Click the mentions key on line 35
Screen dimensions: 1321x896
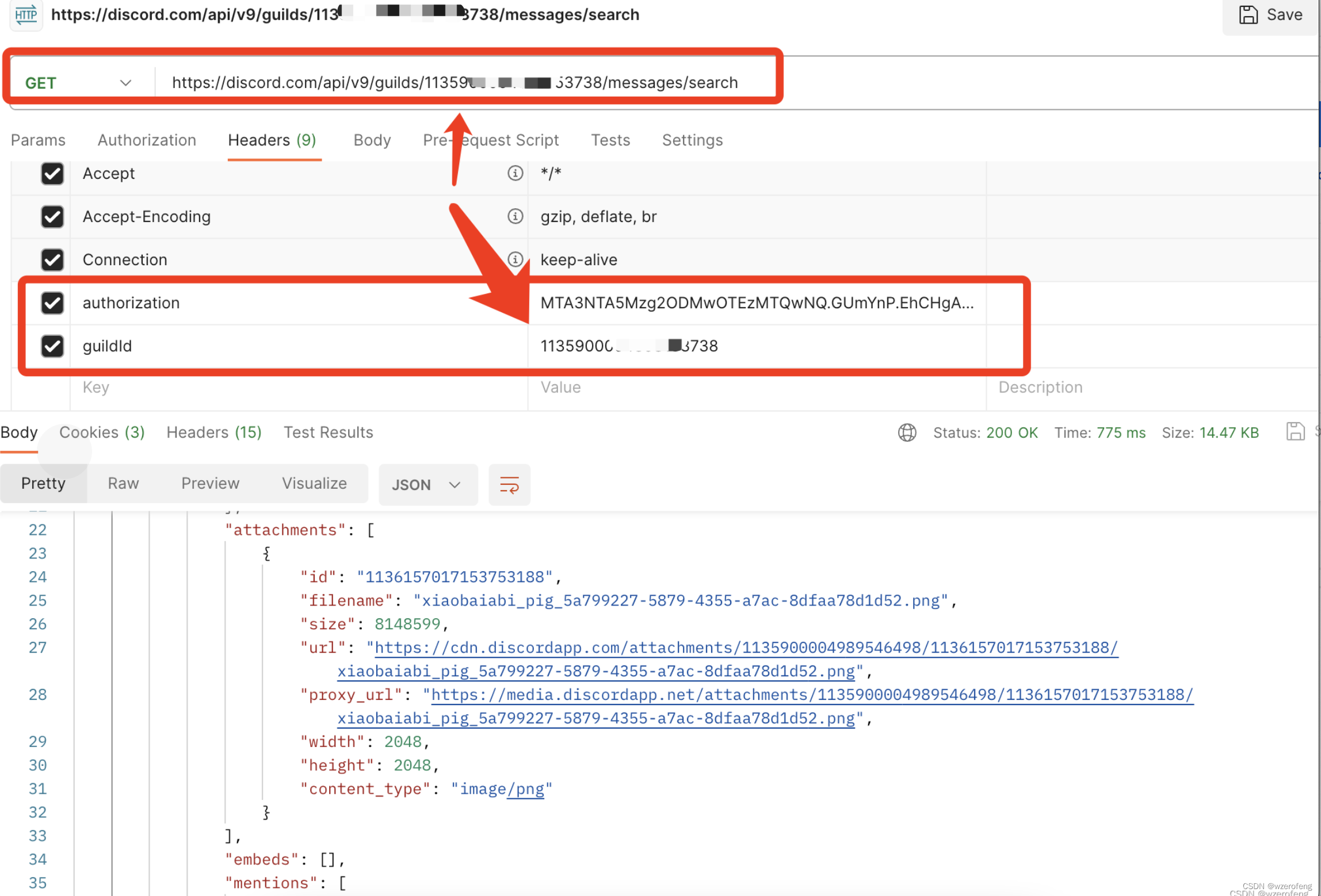point(271,884)
